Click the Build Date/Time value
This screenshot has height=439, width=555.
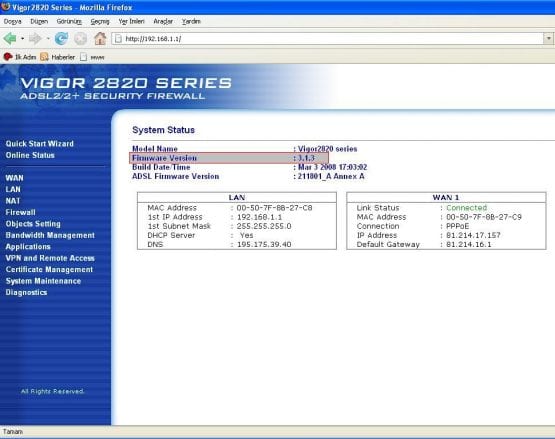(332, 167)
